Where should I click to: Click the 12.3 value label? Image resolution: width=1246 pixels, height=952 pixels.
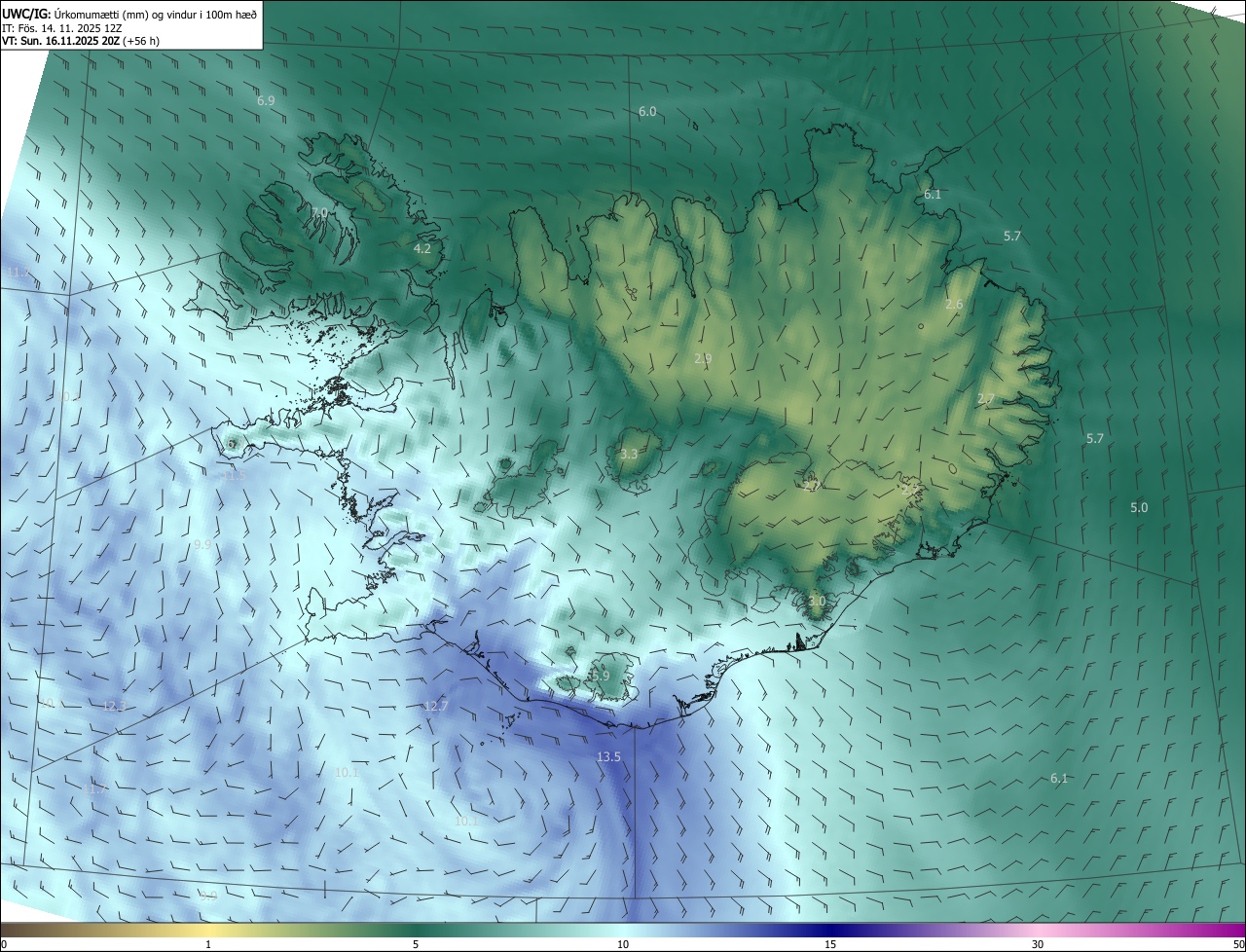tap(114, 706)
